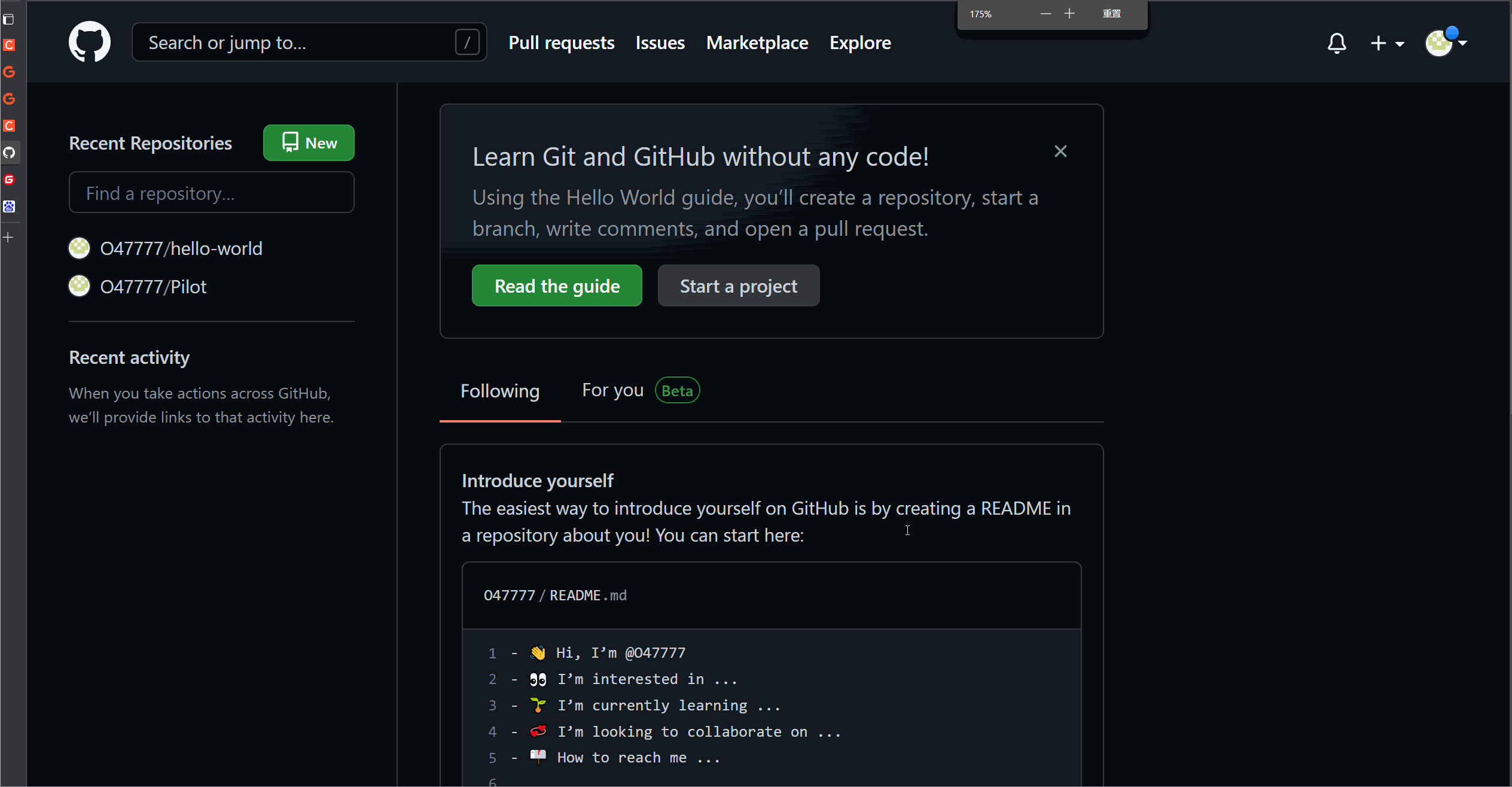Focus the Search or jump to field
This screenshot has width=1512, height=787.
[x=309, y=42]
